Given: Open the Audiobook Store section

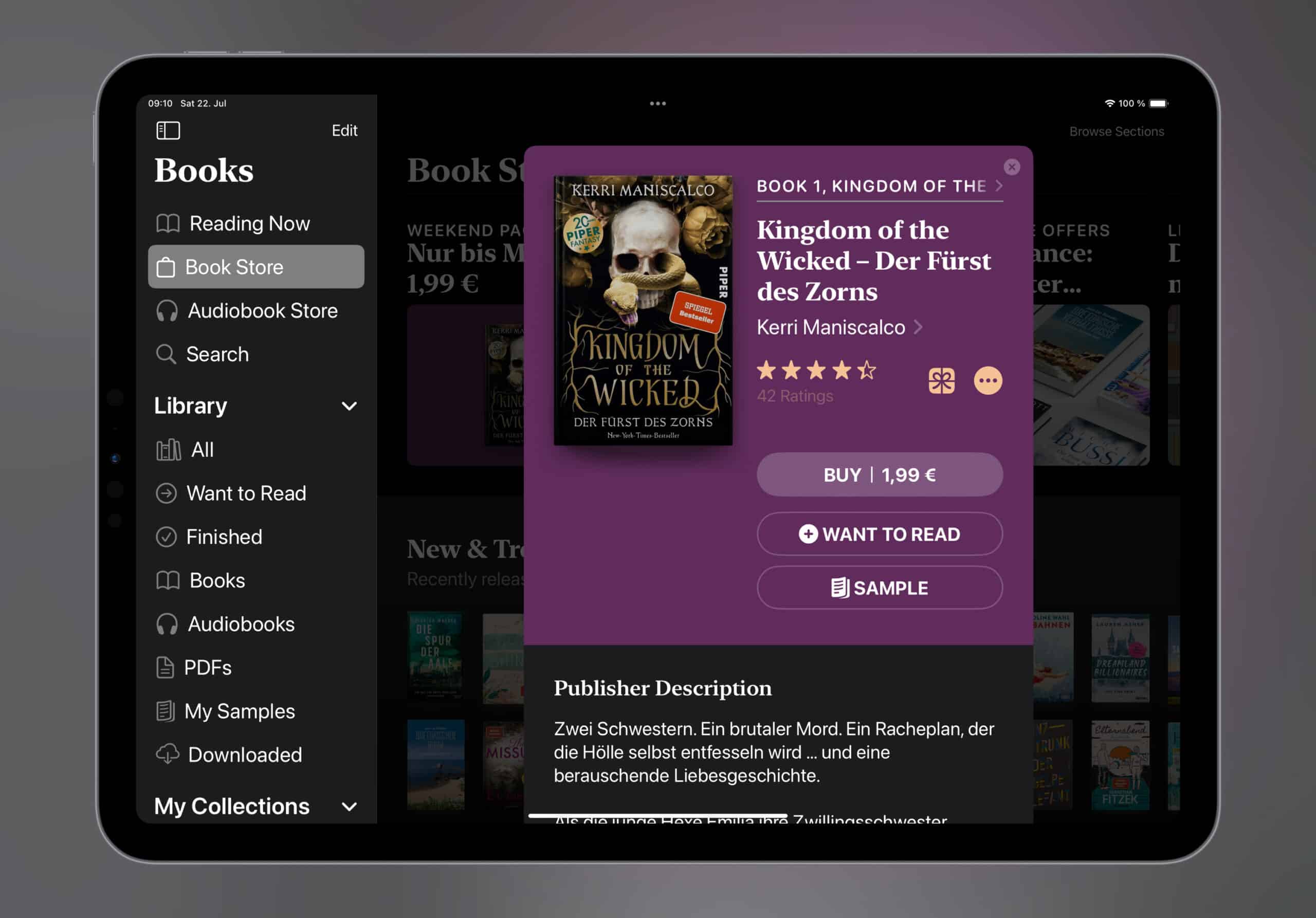Looking at the screenshot, I should tap(255, 310).
